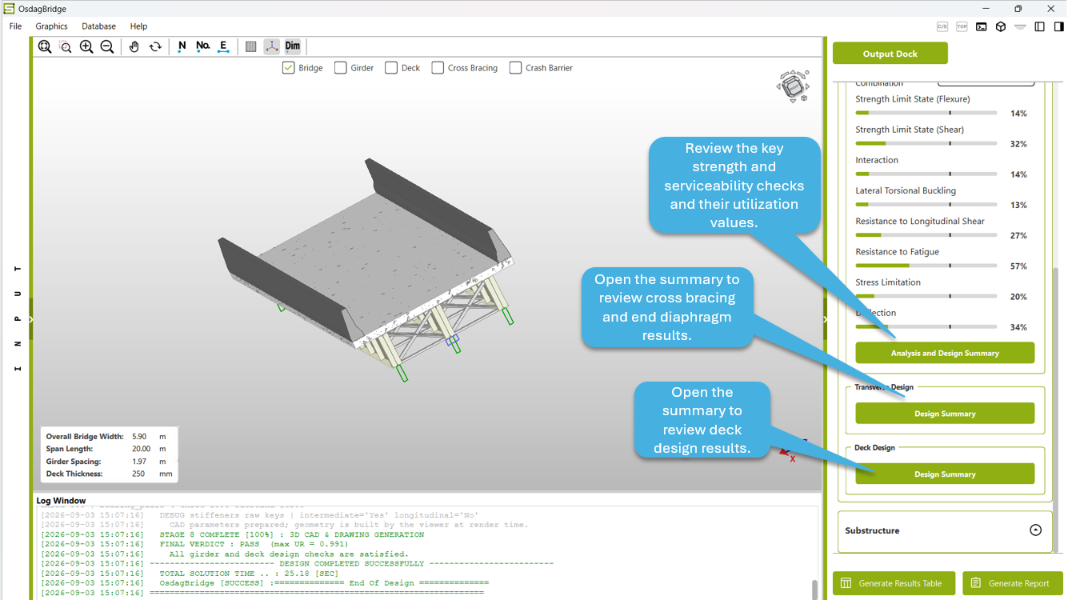Viewport: 1067px width, 600px height.
Task: Open the Combination dropdown
Action: (986, 83)
